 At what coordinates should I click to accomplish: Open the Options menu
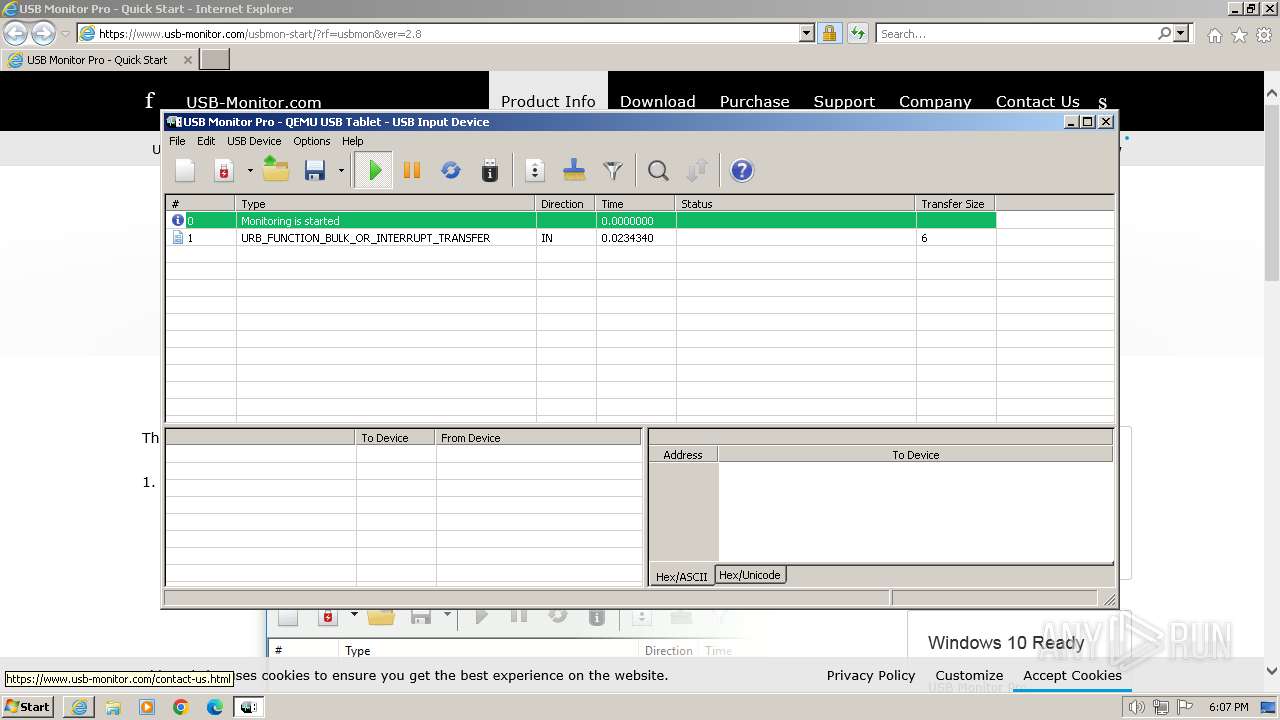(312, 141)
